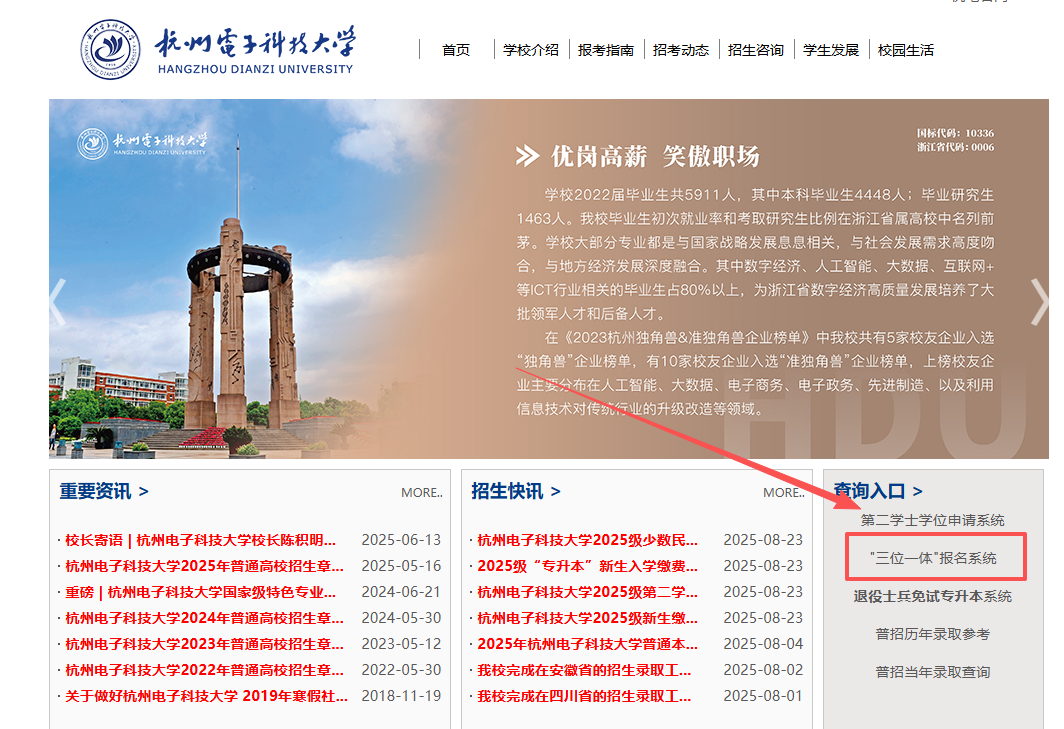Image resolution: width=1064 pixels, height=729 pixels.
Task: Go to 校园生活 in top navigation
Action: pyautogui.click(x=906, y=50)
